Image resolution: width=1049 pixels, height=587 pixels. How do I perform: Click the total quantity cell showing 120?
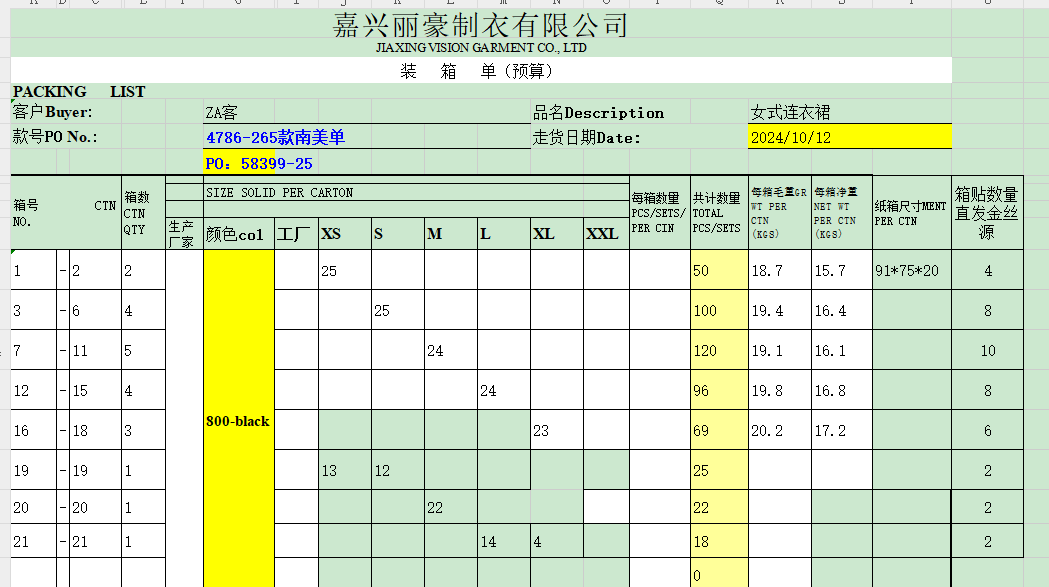(x=706, y=351)
